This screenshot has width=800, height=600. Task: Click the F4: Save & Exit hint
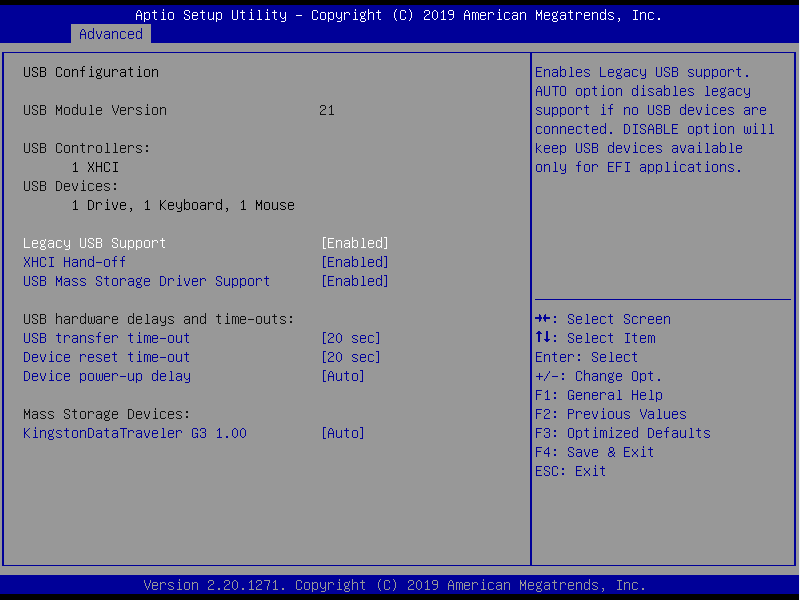pos(594,452)
